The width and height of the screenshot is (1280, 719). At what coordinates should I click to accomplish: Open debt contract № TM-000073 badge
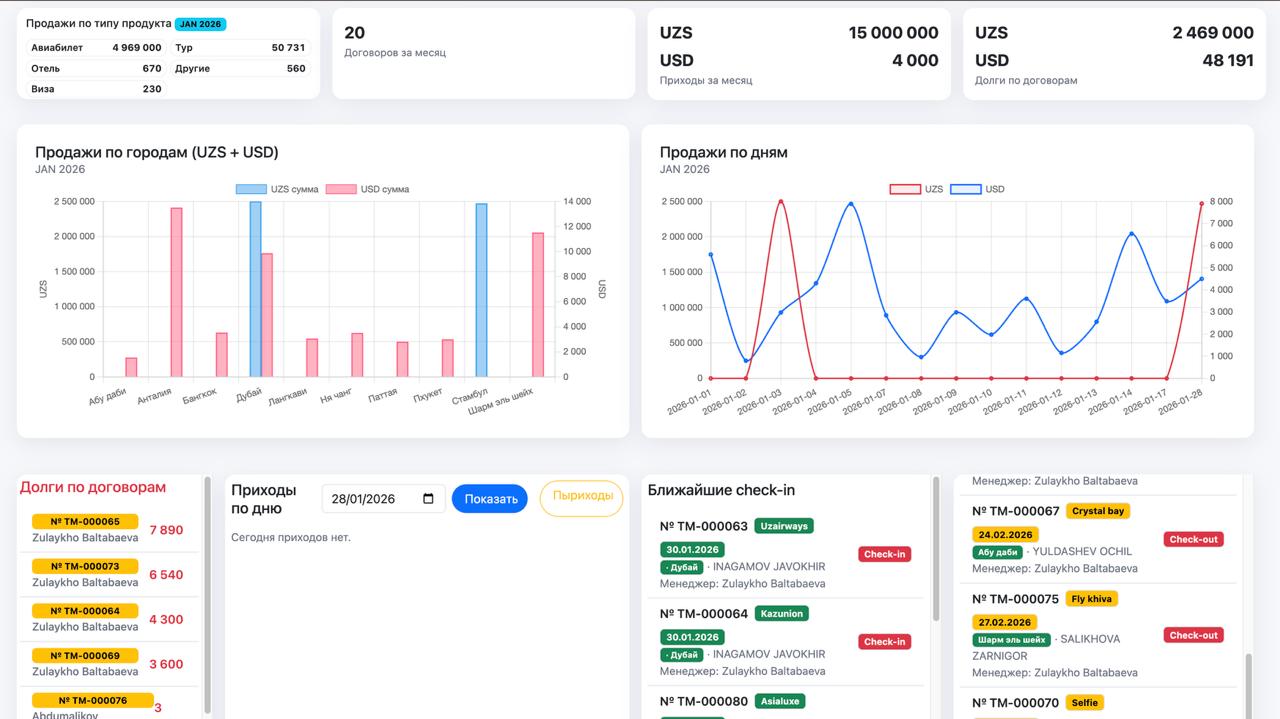click(85, 566)
